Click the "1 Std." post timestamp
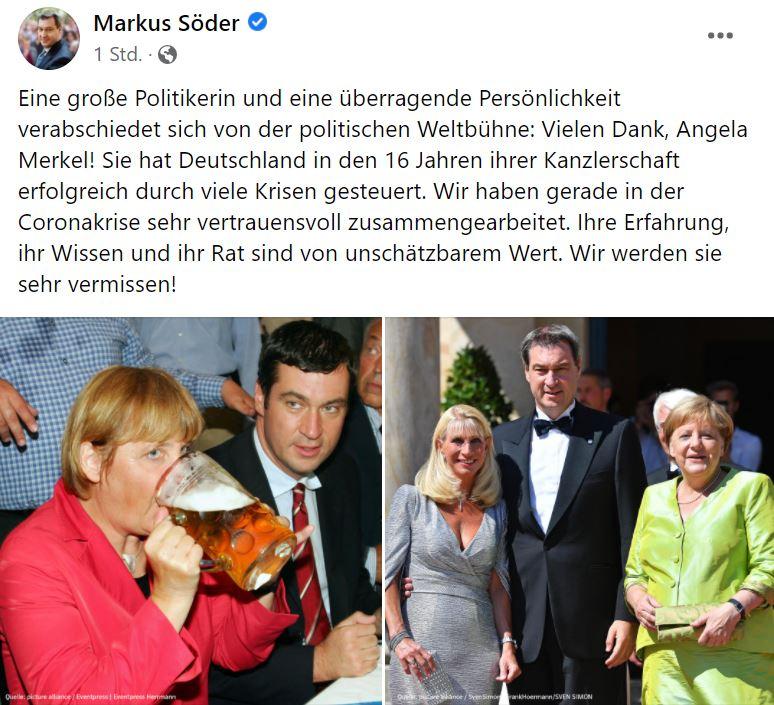 (x=118, y=54)
